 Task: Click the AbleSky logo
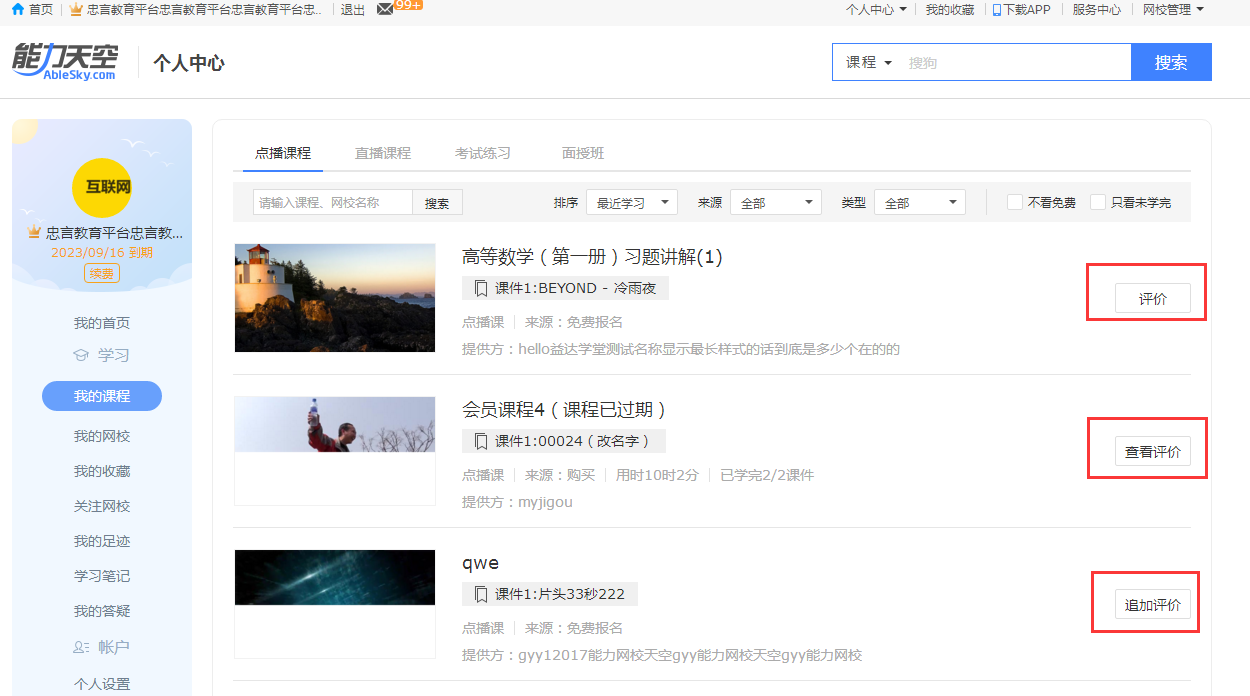click(65, 61)
